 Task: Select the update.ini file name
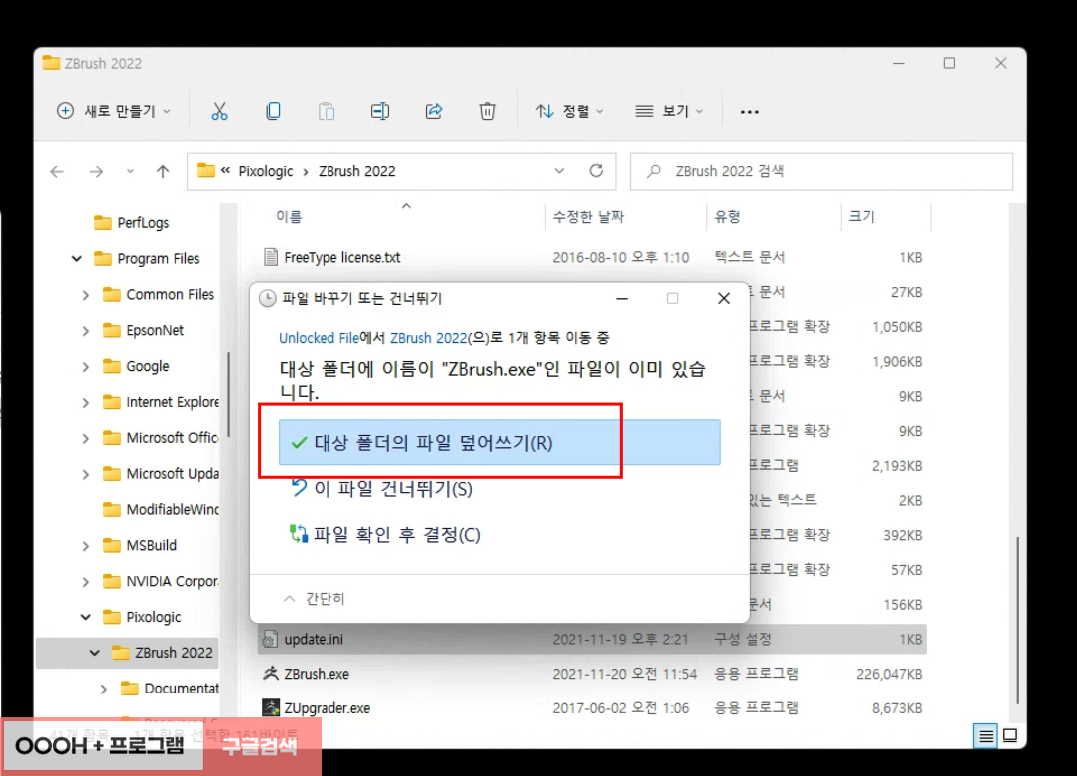point(313,639)
